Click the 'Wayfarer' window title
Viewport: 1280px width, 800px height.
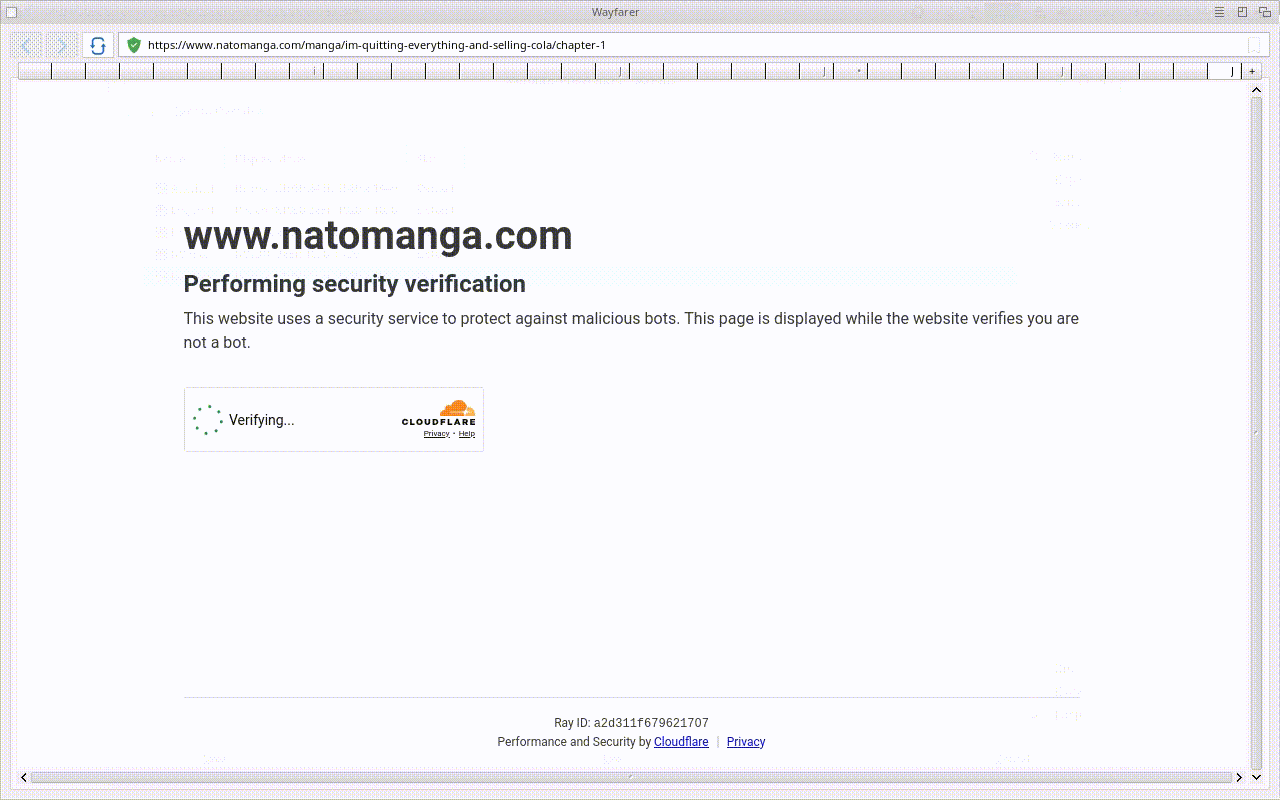616,12
